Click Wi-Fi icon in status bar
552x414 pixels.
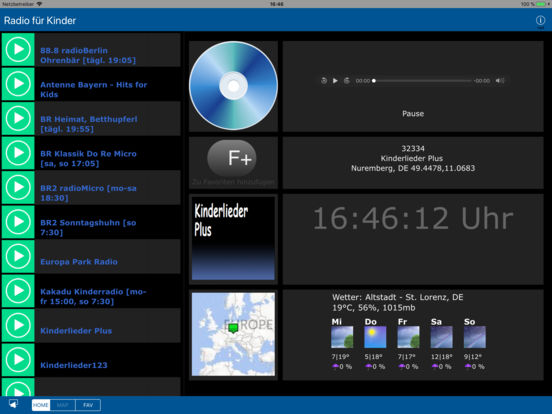[39, 4]
